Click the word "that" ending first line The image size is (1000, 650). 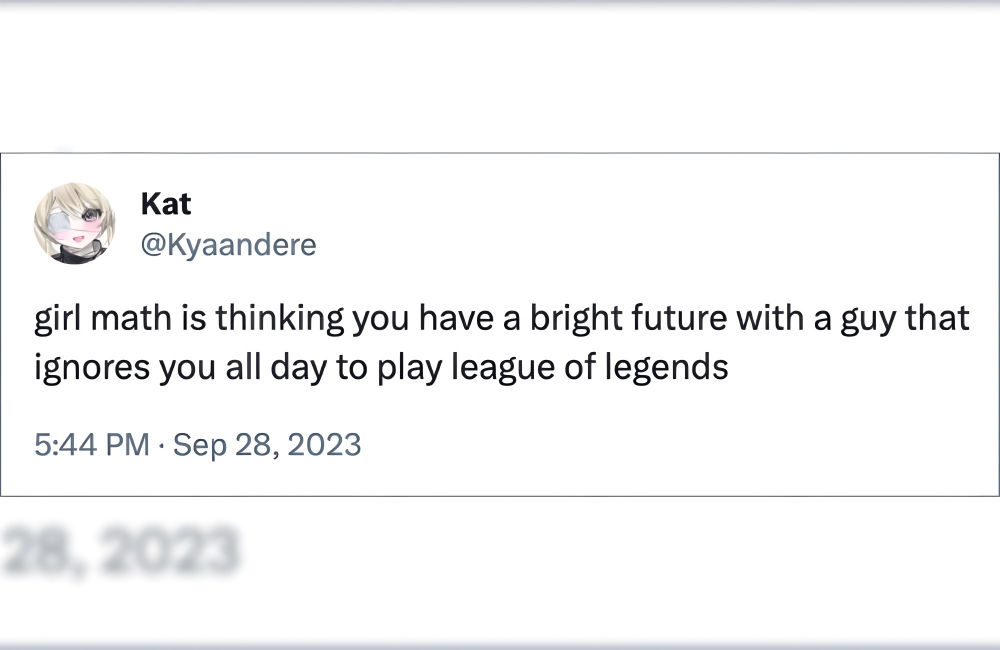point(939,319)
